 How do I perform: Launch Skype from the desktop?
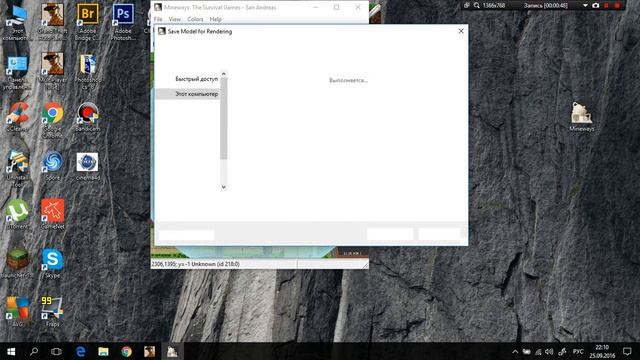click(x=52, y=263)
